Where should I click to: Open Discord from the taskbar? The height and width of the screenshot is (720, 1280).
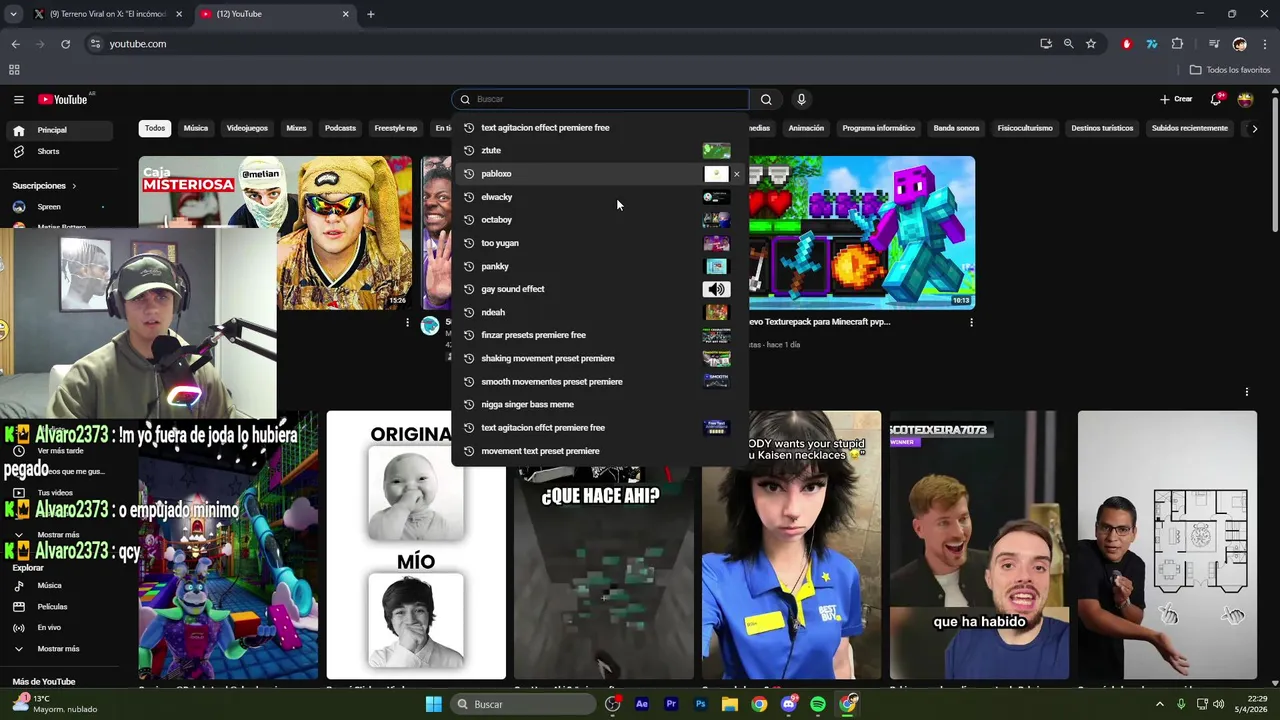click(789, 704)
